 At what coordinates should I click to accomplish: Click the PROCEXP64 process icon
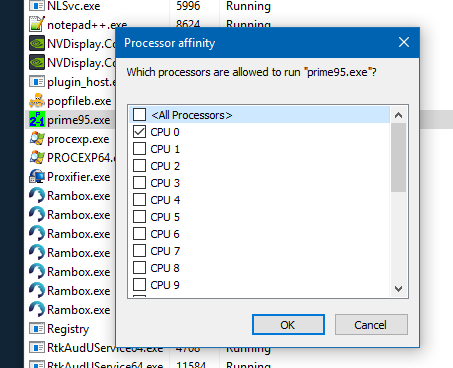click(x=37, y=158)
